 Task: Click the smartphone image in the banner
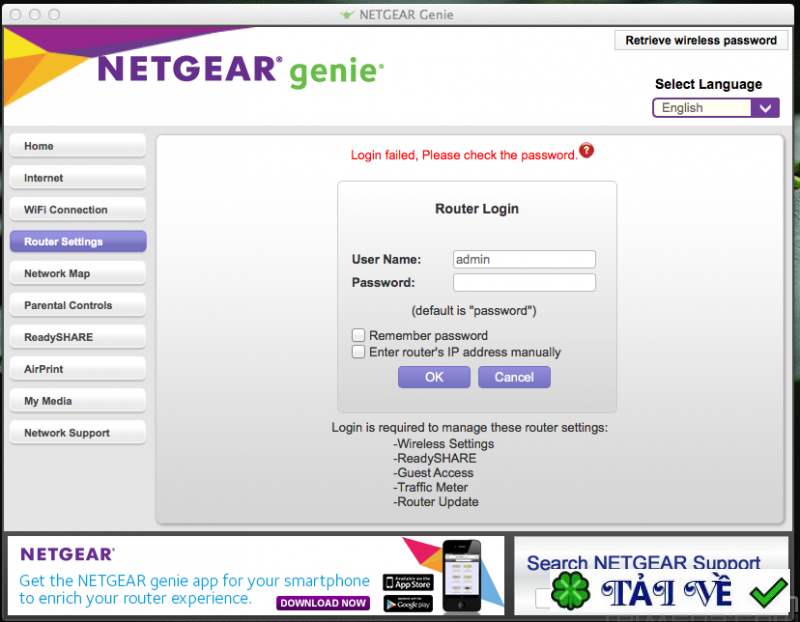462,576
